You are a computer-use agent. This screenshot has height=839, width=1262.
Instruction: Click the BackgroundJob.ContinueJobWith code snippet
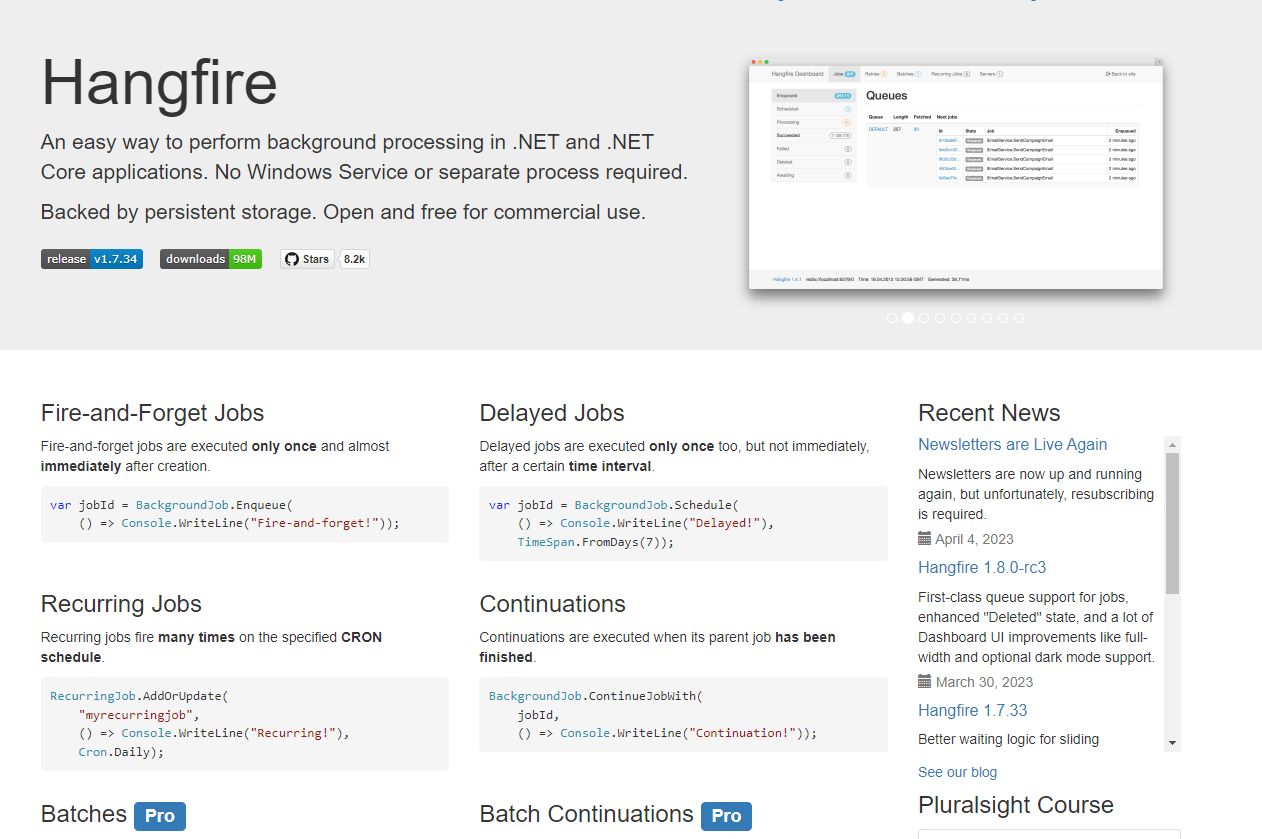tap(684, 714)
